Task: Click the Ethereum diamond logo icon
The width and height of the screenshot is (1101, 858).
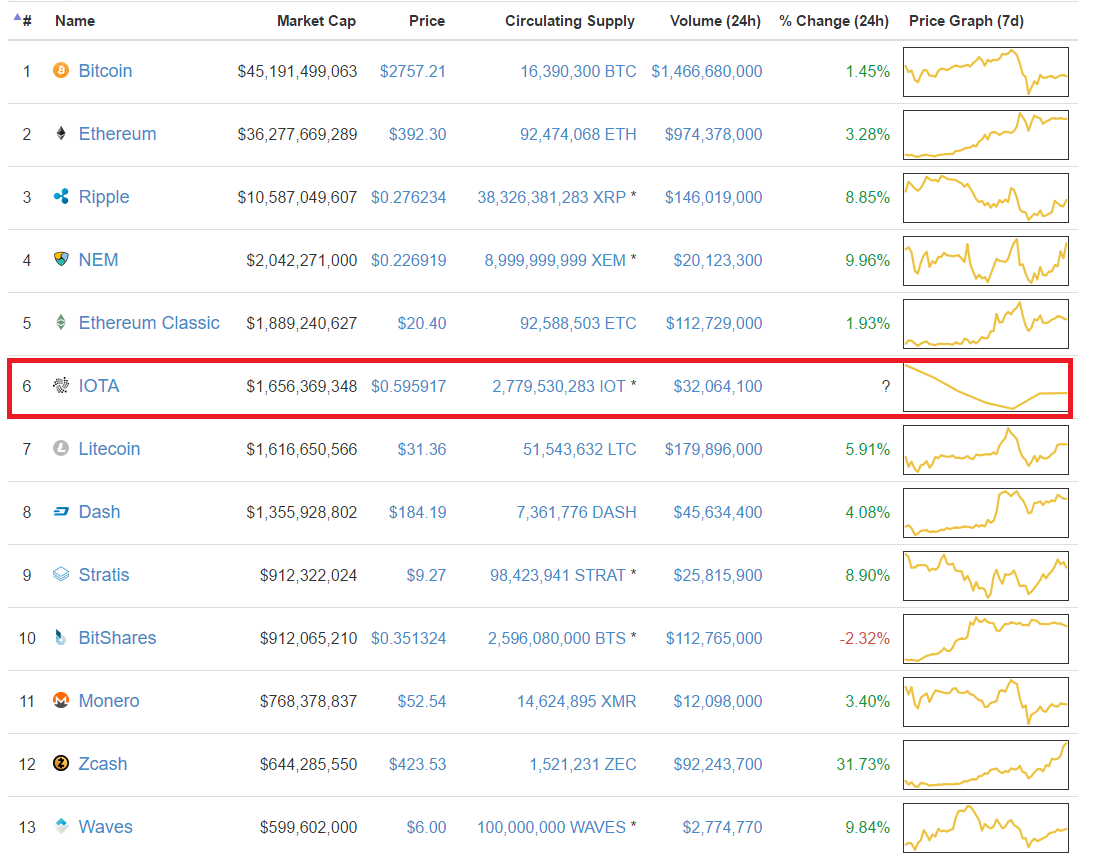Action: pyautogui.click(x=61, y=134)
